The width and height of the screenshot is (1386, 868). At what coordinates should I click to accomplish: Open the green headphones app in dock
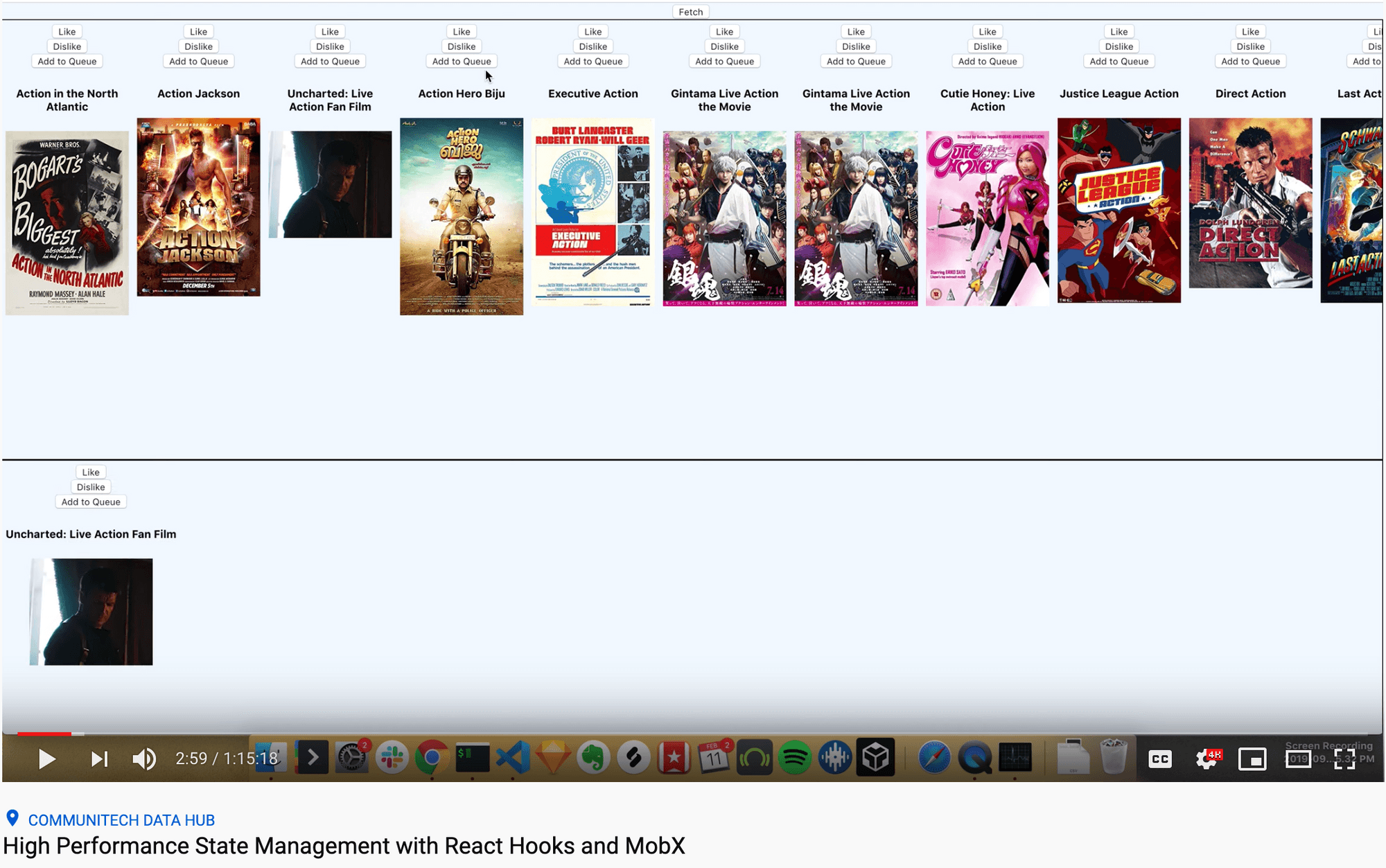(x=754, y=758)
